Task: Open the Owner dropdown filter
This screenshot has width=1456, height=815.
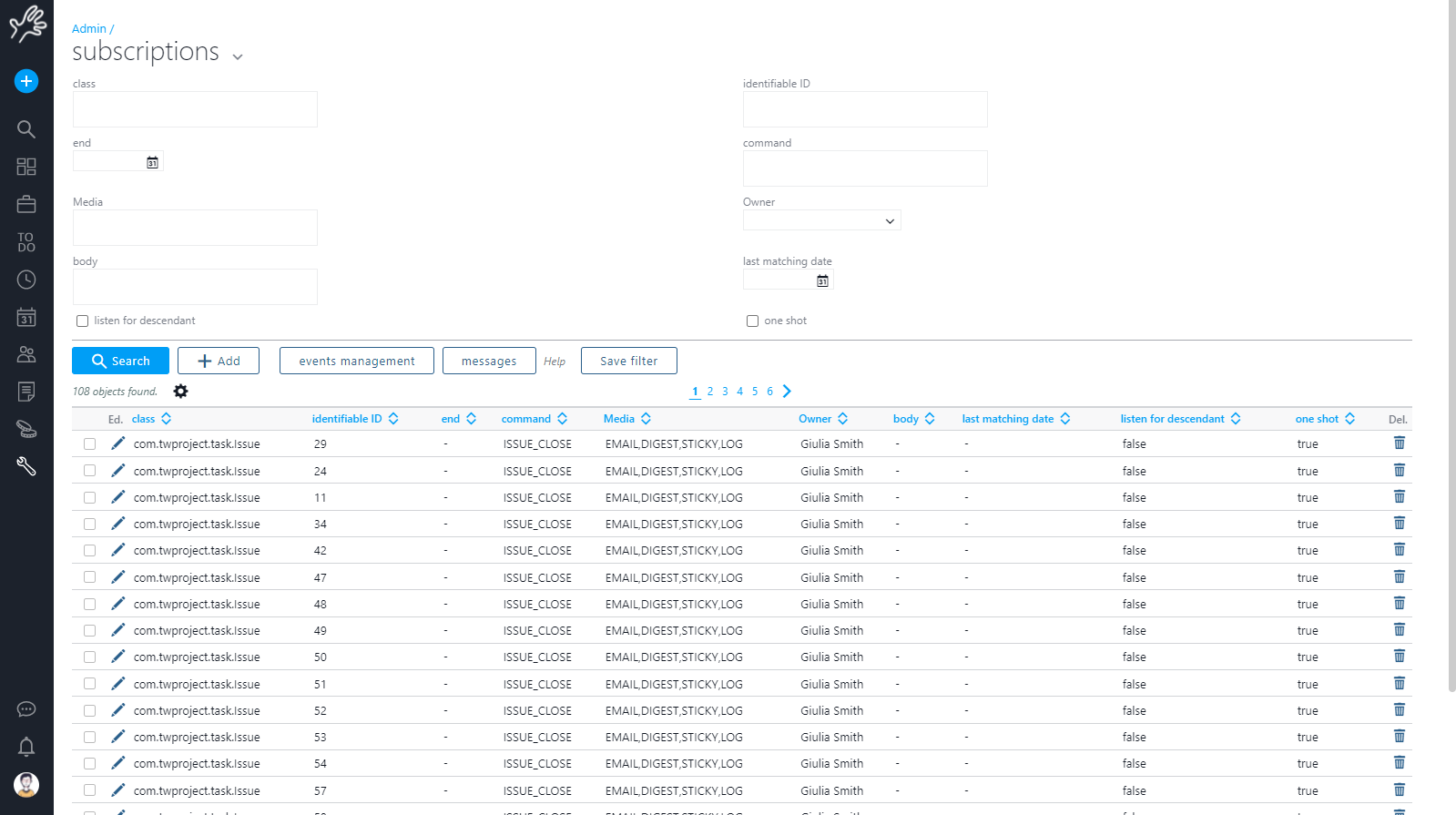Action: (x=821, y=221)
